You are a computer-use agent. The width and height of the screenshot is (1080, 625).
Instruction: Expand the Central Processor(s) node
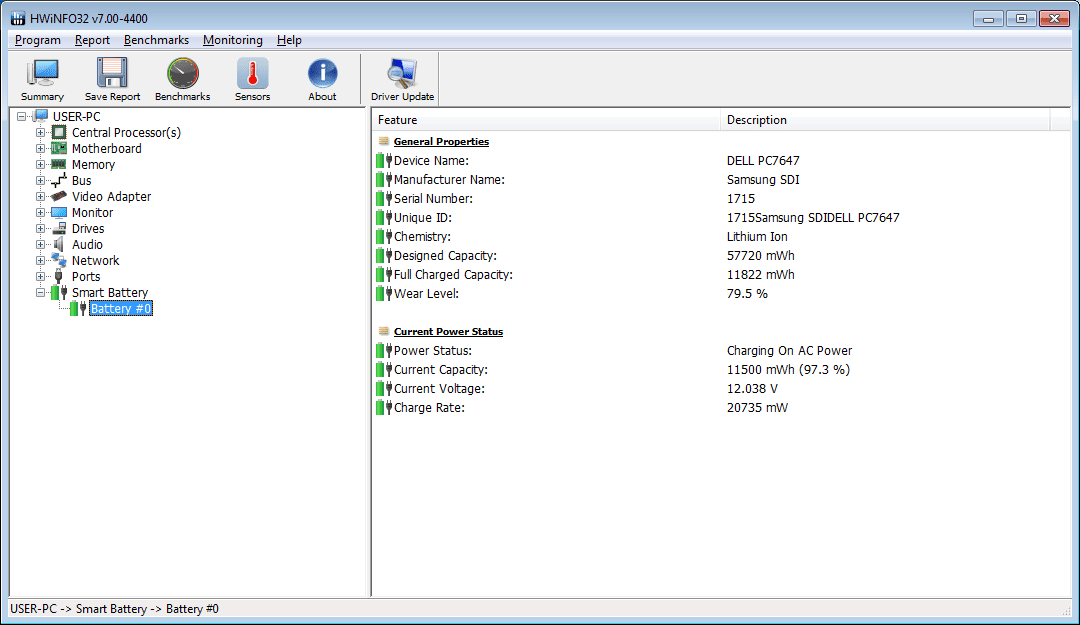tap(41, 132)
